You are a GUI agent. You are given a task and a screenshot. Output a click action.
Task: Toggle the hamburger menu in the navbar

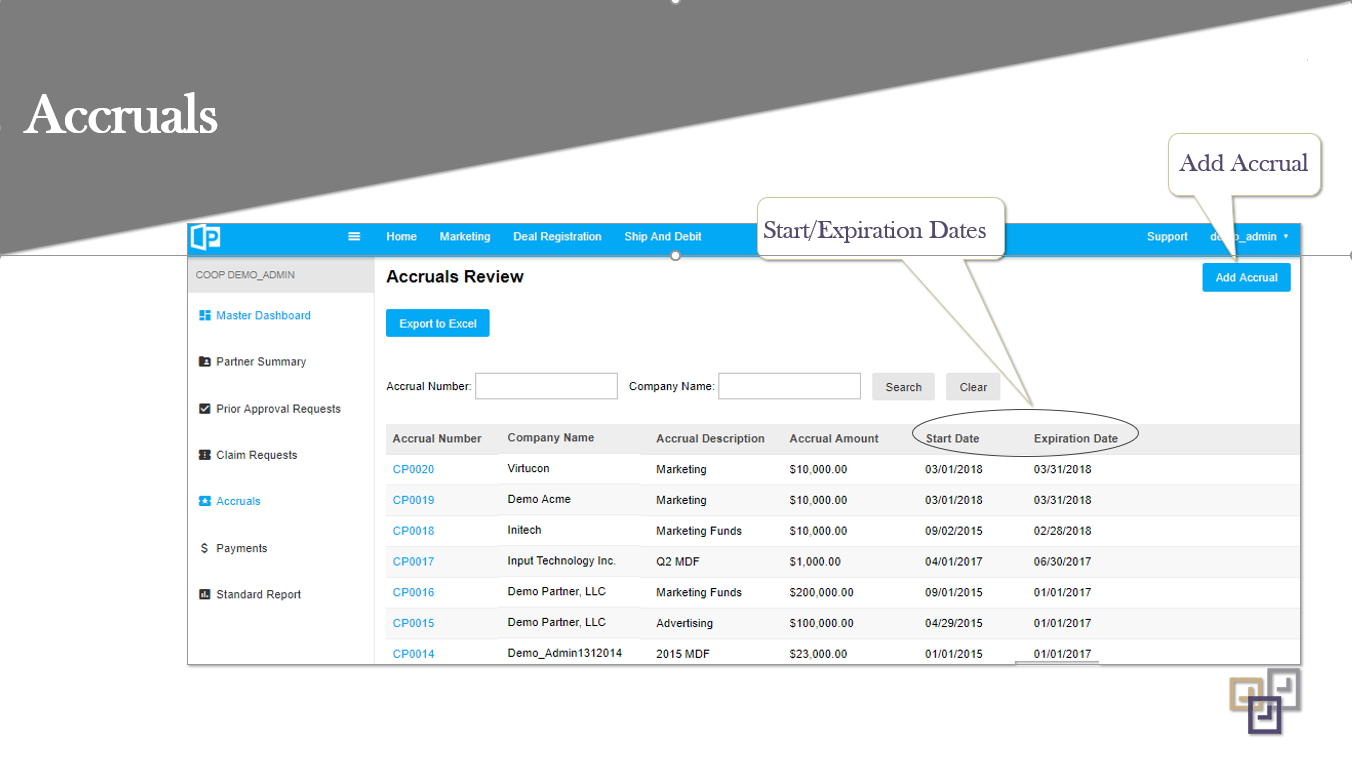point(354,236)
